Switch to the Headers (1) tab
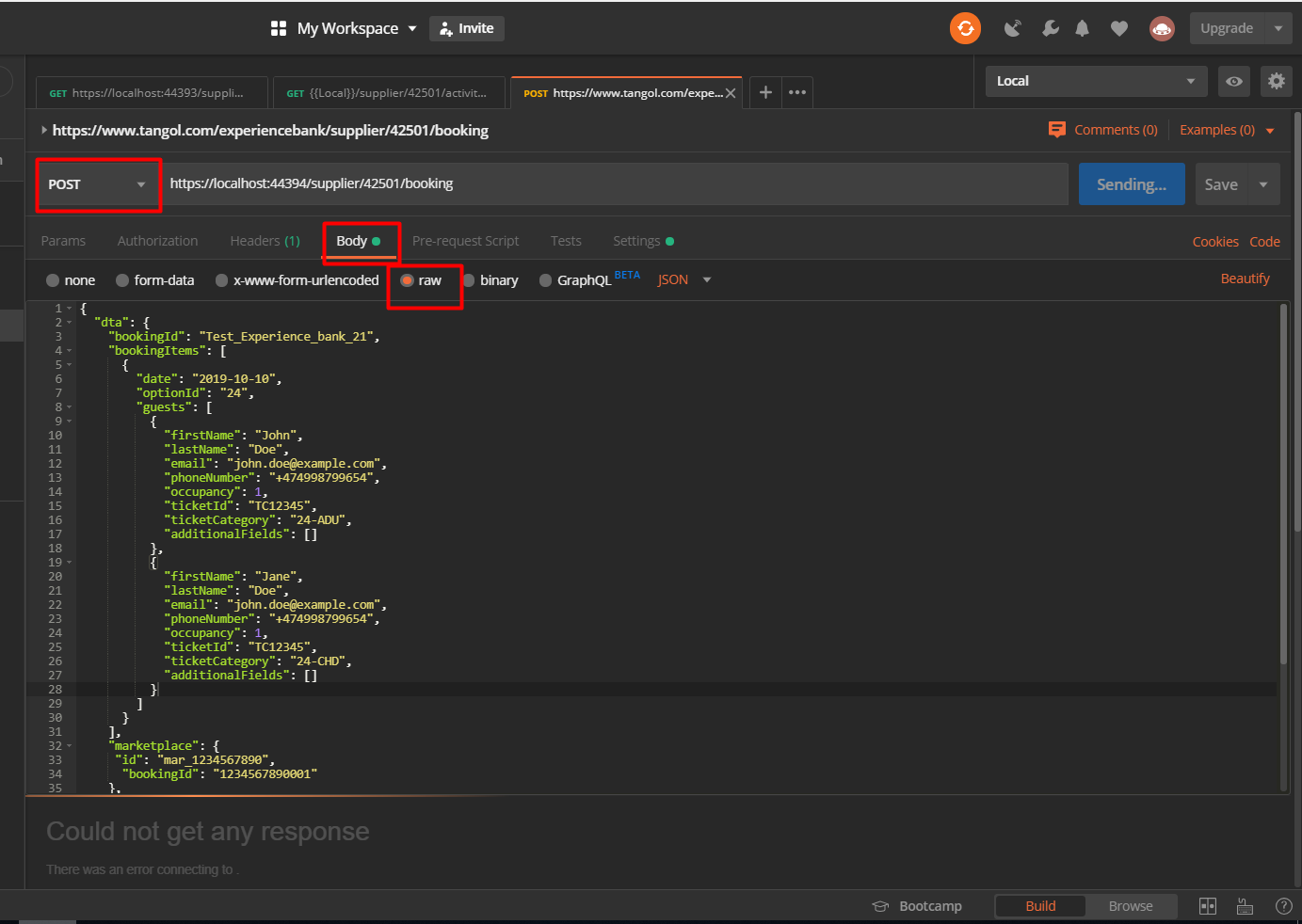 [x=265, y=241]
